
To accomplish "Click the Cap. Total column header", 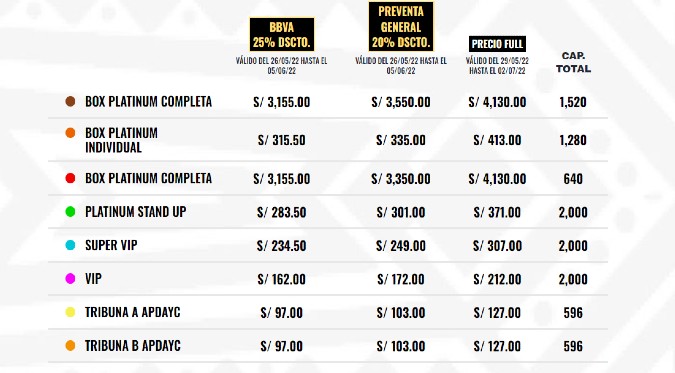I will click(x=573, y=62).
